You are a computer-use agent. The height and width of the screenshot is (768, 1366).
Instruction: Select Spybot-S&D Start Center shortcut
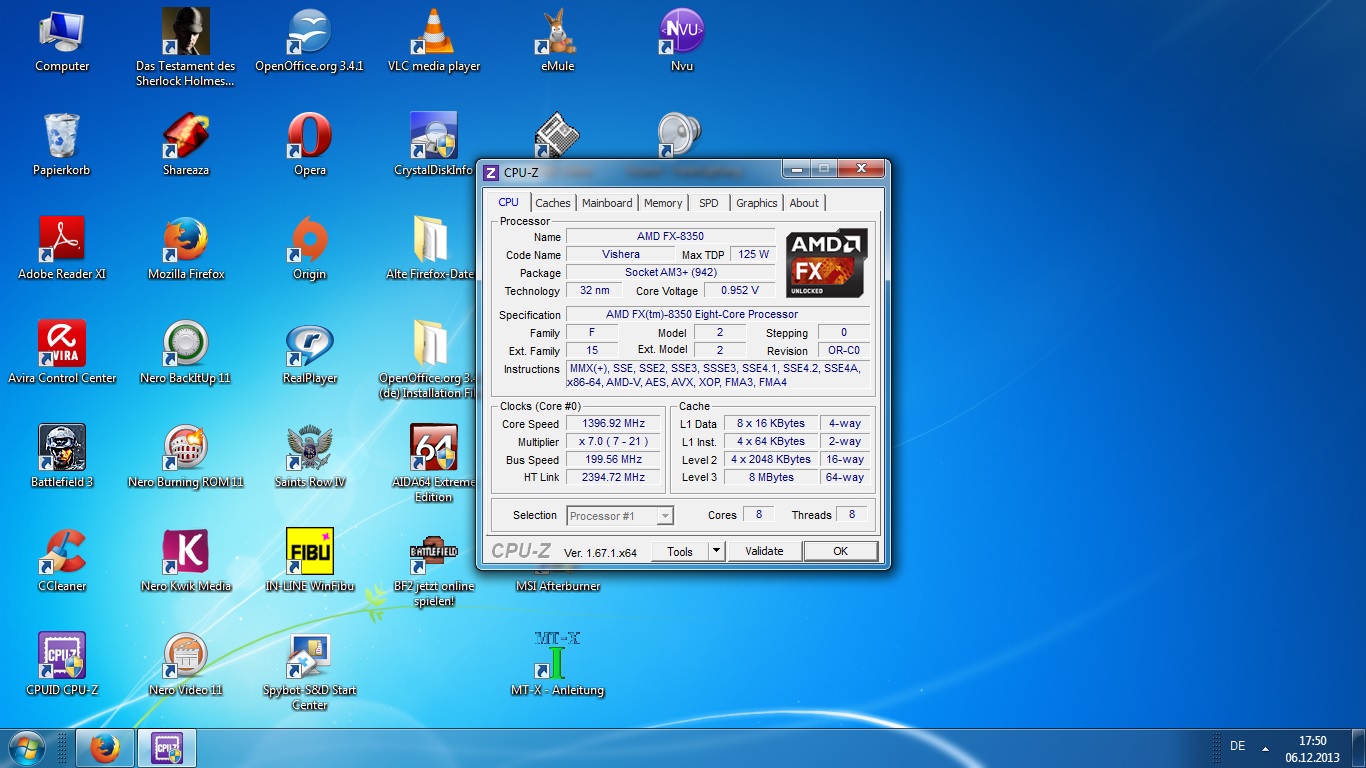(309, 672)
